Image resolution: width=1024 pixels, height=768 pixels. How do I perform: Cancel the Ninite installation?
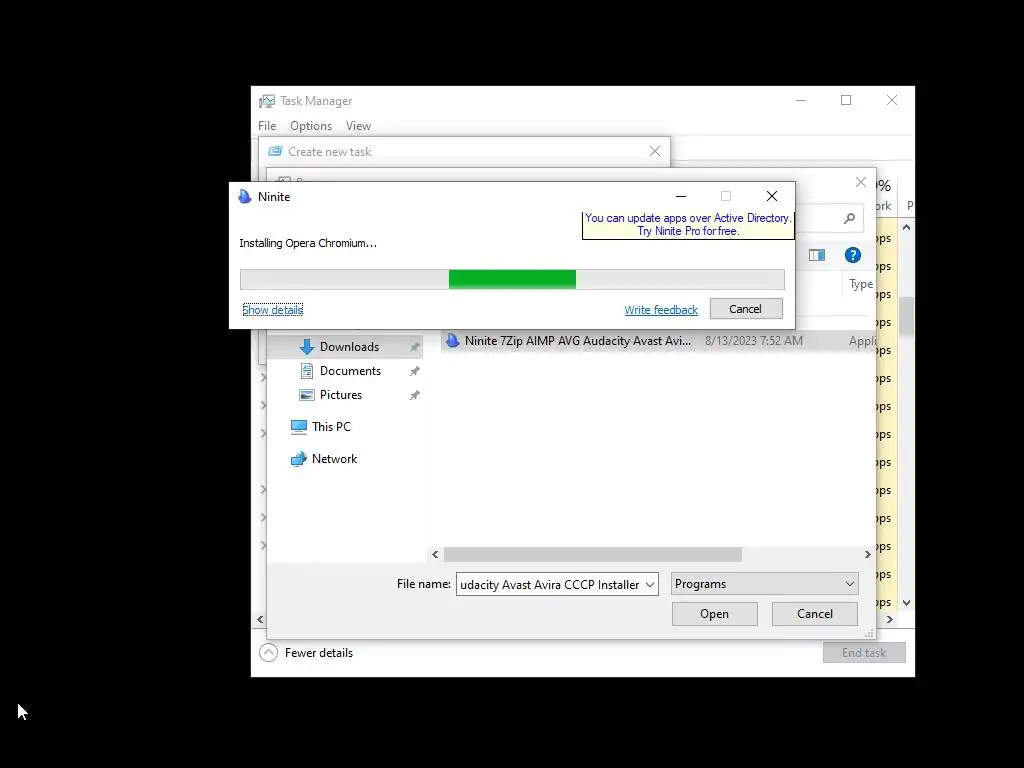coord(746,309)
